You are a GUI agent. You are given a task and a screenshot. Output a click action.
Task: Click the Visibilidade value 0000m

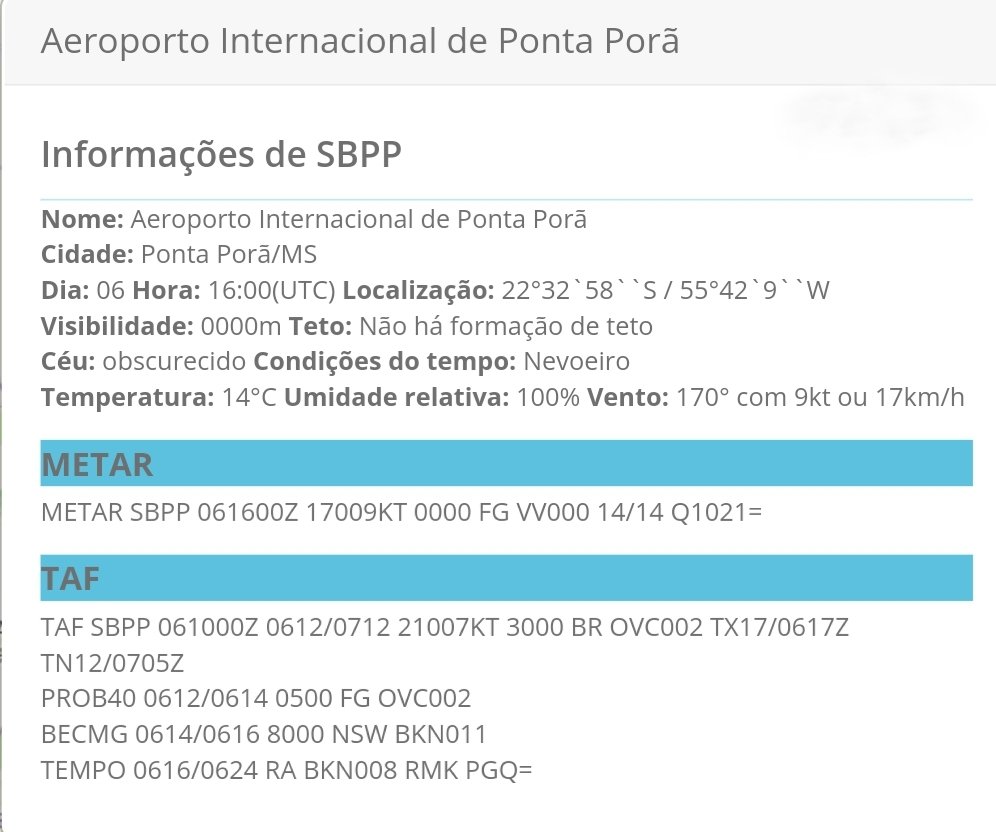(x=241, y=326)
